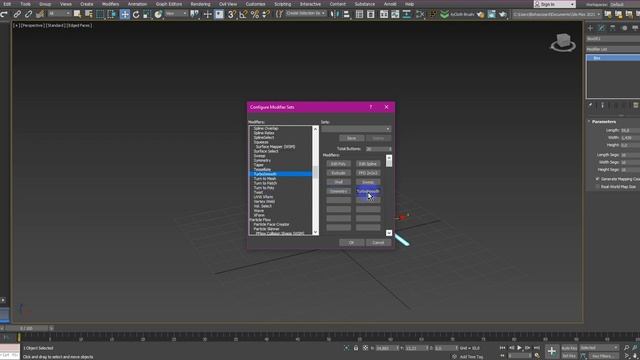This screenshot has height=360, width=640.
Task: Open the Create Selection Set dropdown
Action: tap(305, 13)
